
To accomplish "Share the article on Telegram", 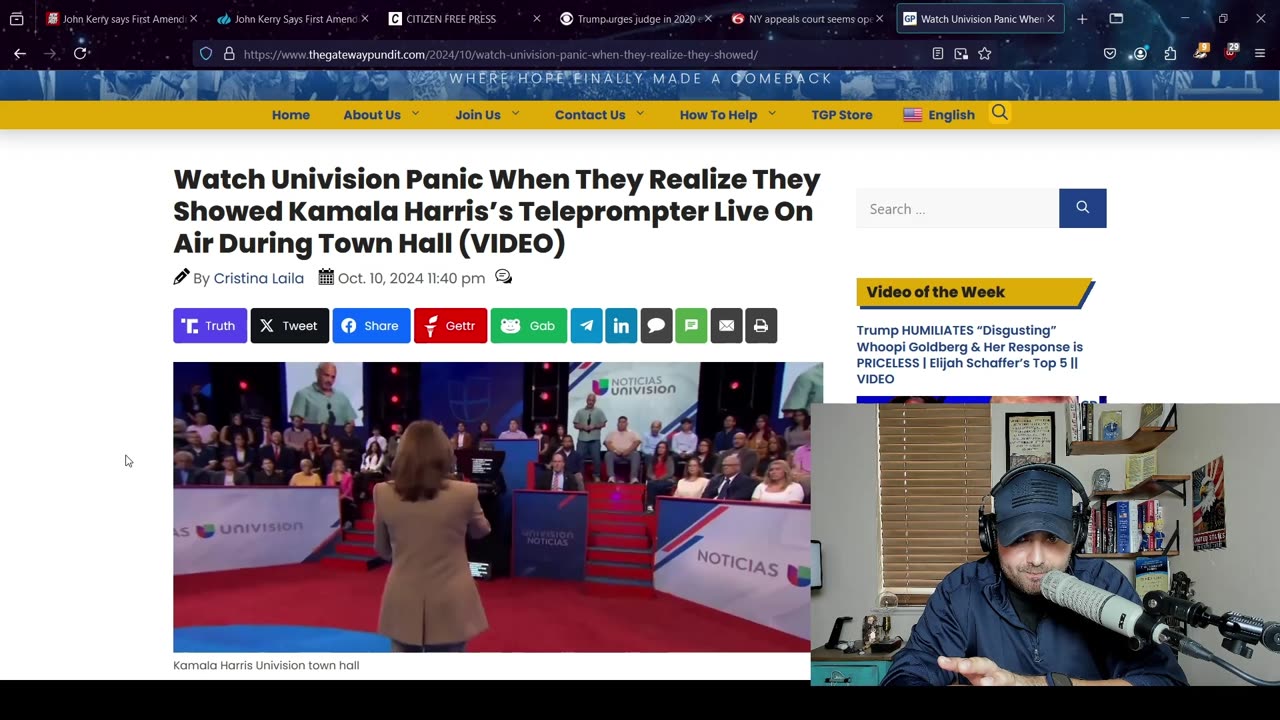I will coord(586,326).
